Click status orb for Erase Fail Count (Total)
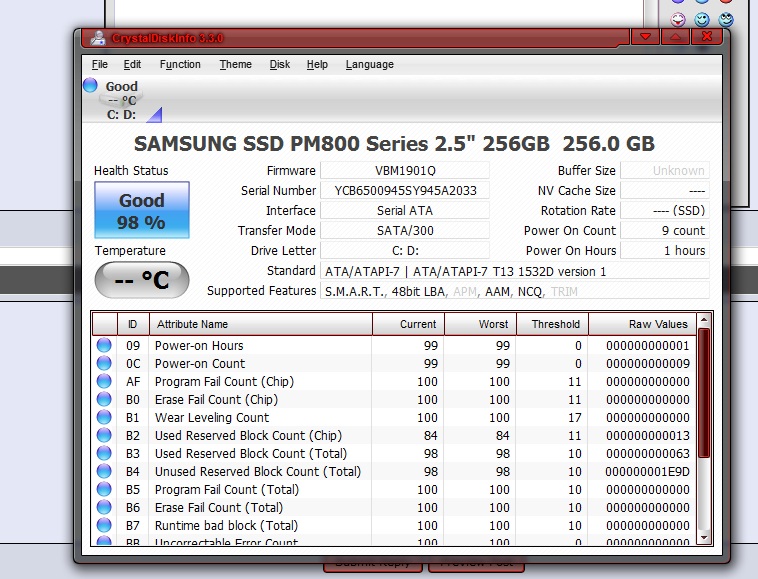This screenshot has width=758, height=579. tap(104, 507)
